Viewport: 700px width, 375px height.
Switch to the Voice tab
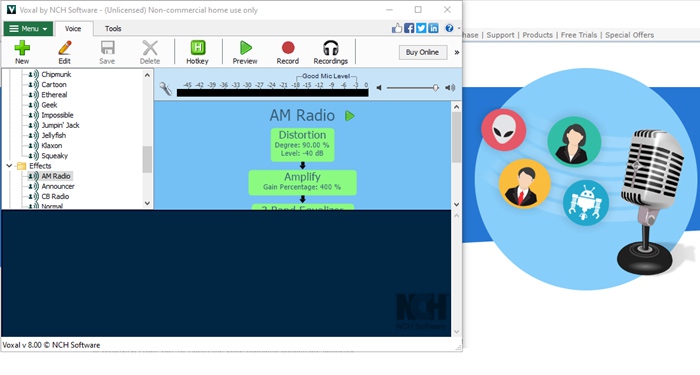tap(73, 29)
